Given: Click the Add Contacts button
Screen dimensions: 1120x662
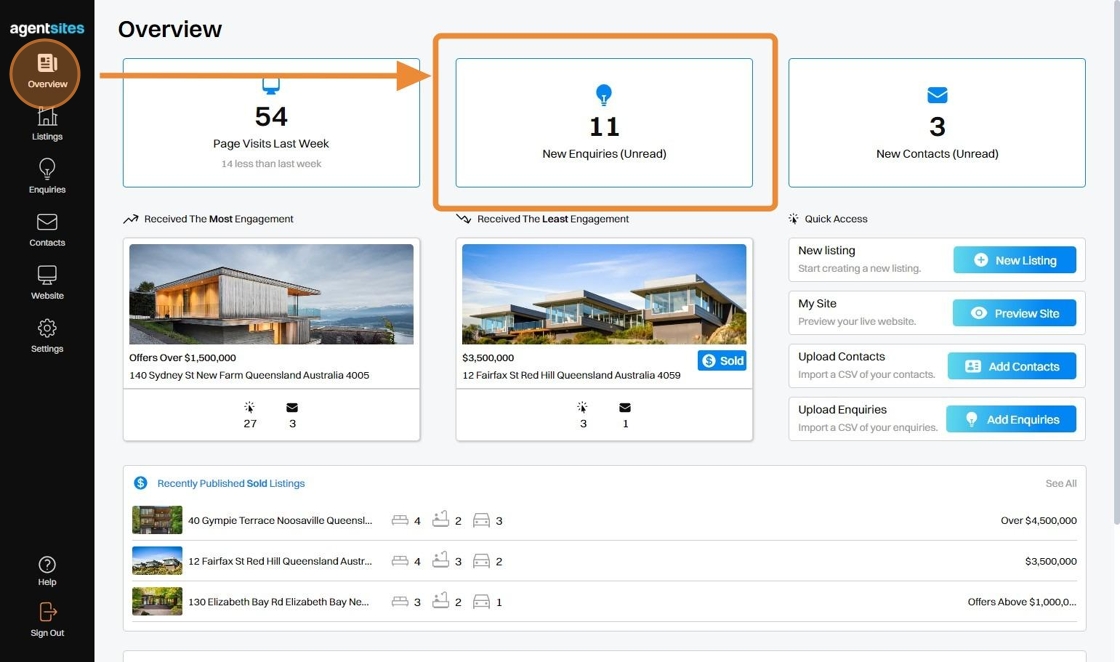Looking at the screenshot, I should 1012,366.
